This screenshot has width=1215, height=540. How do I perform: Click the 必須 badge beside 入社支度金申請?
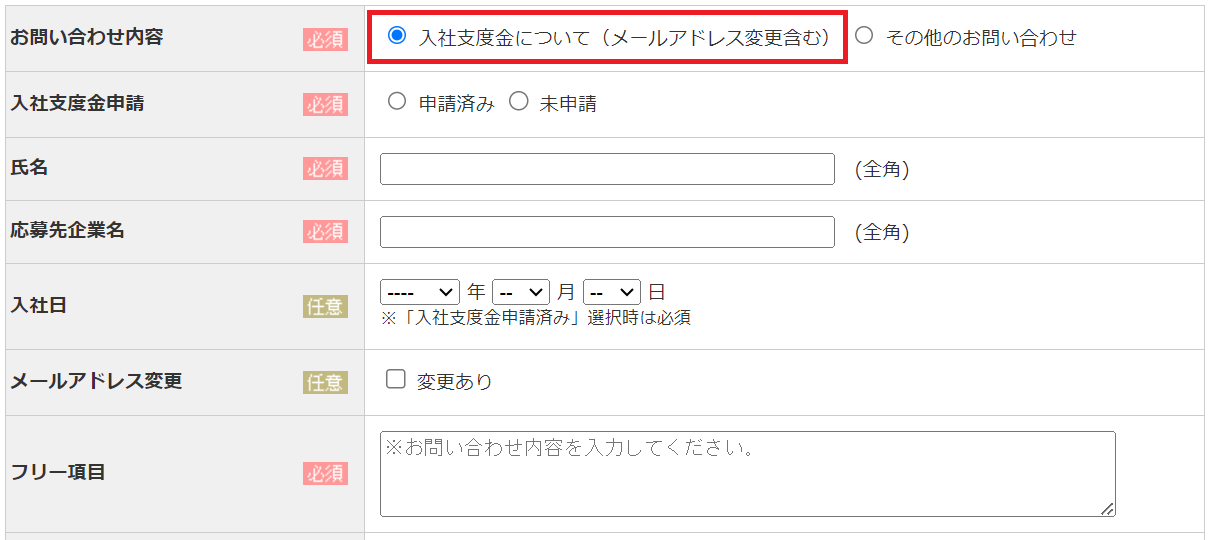coord(326,104)
